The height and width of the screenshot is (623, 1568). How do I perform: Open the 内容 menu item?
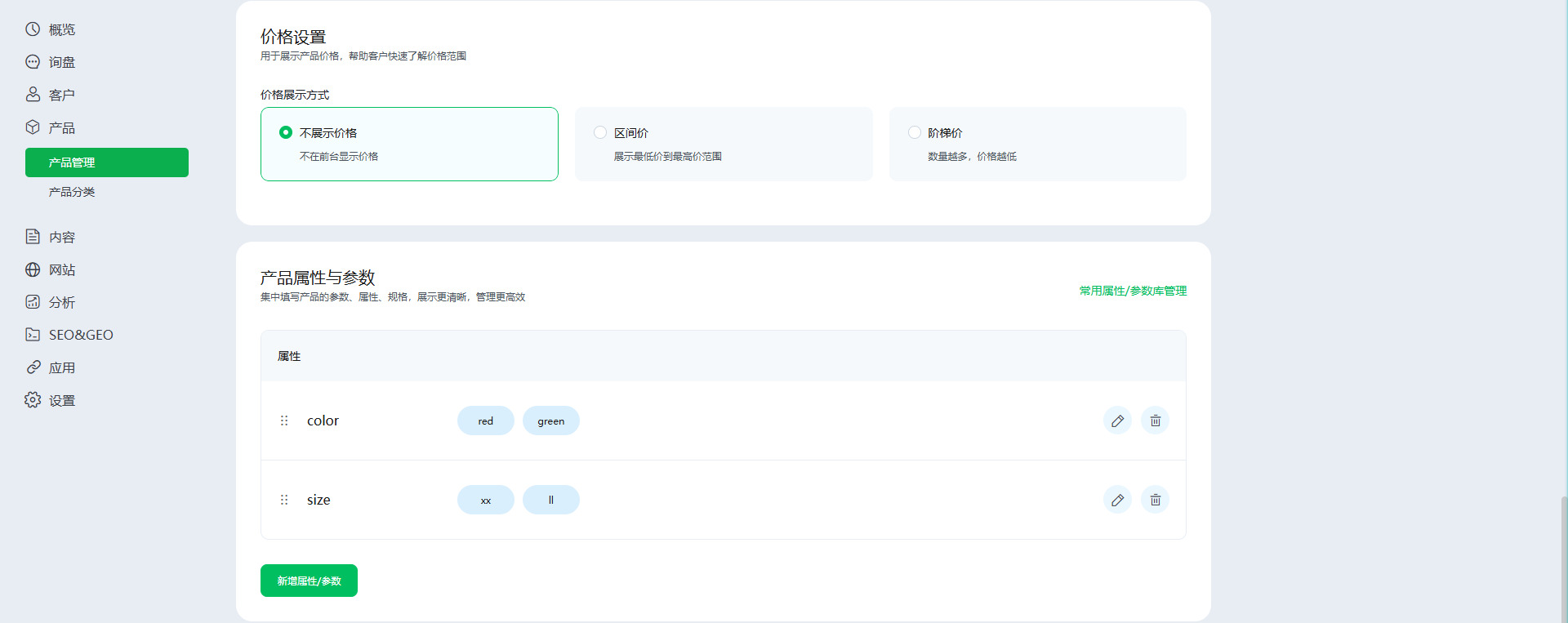[x=62, y=237]
